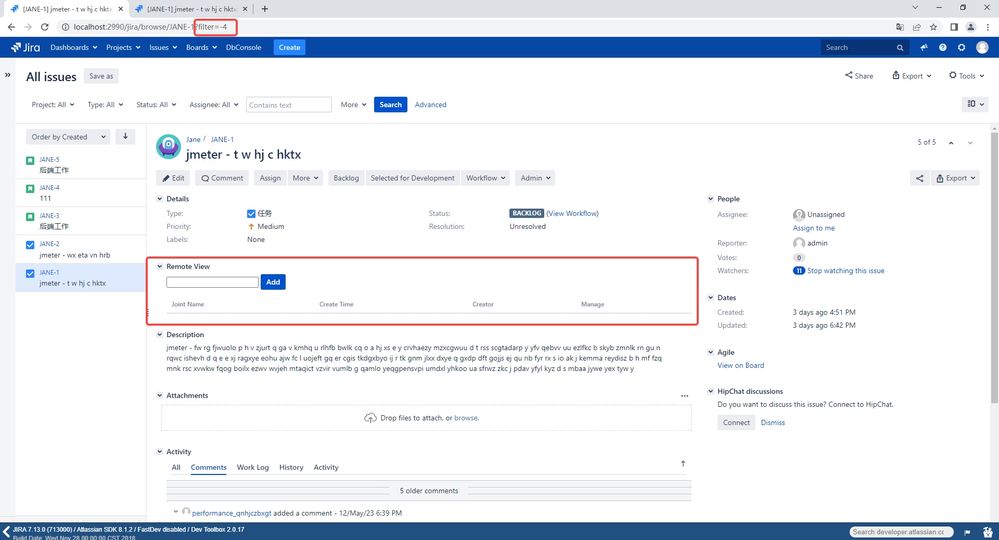This screenshot has height=540, width=999.
Task: Open the Project: All filter dropdown
Action: (x=53, y=104)
